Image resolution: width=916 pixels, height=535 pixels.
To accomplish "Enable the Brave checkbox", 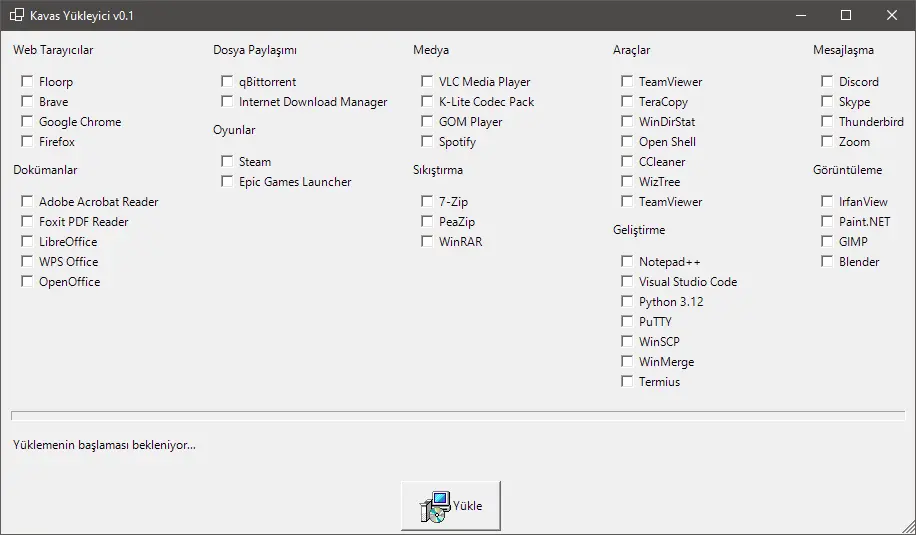I will point(27,101).
